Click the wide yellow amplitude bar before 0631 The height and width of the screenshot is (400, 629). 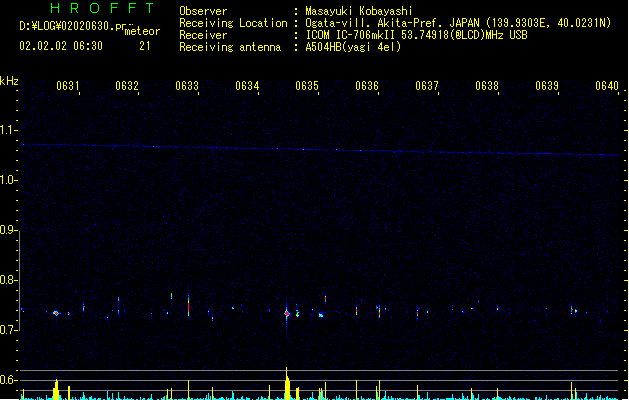click(x=56, y=389)
